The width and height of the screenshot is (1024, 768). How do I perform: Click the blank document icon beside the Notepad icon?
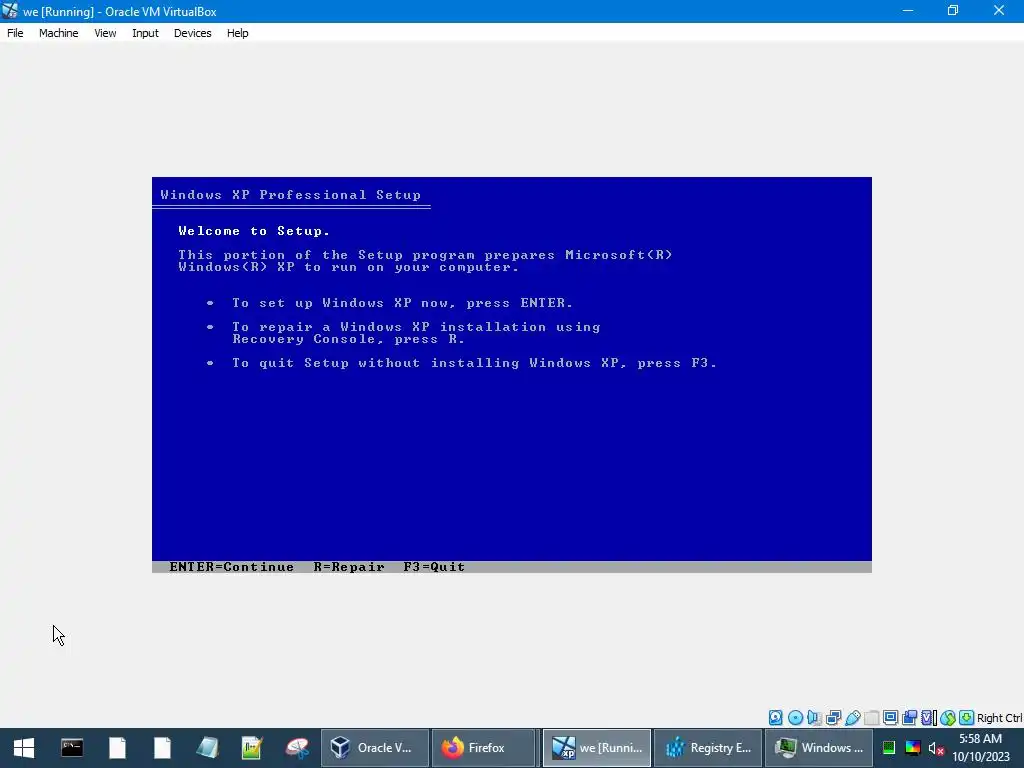click(162, 748)
